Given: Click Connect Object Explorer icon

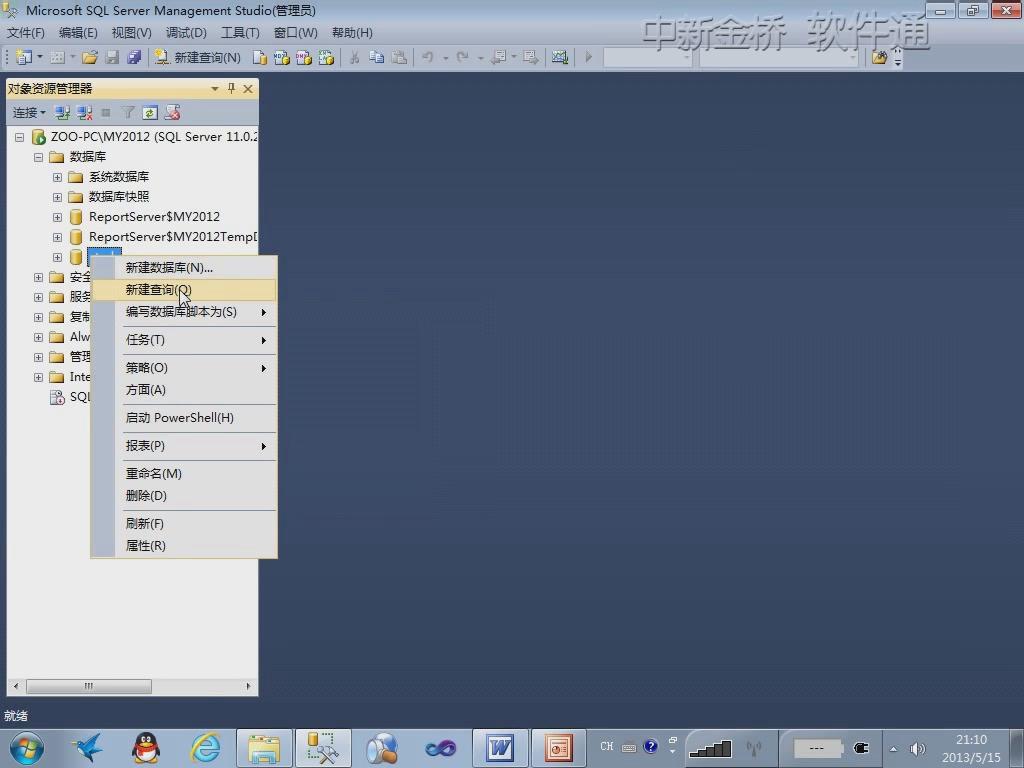Looking at the screenshot, I should tap(62, 113).
